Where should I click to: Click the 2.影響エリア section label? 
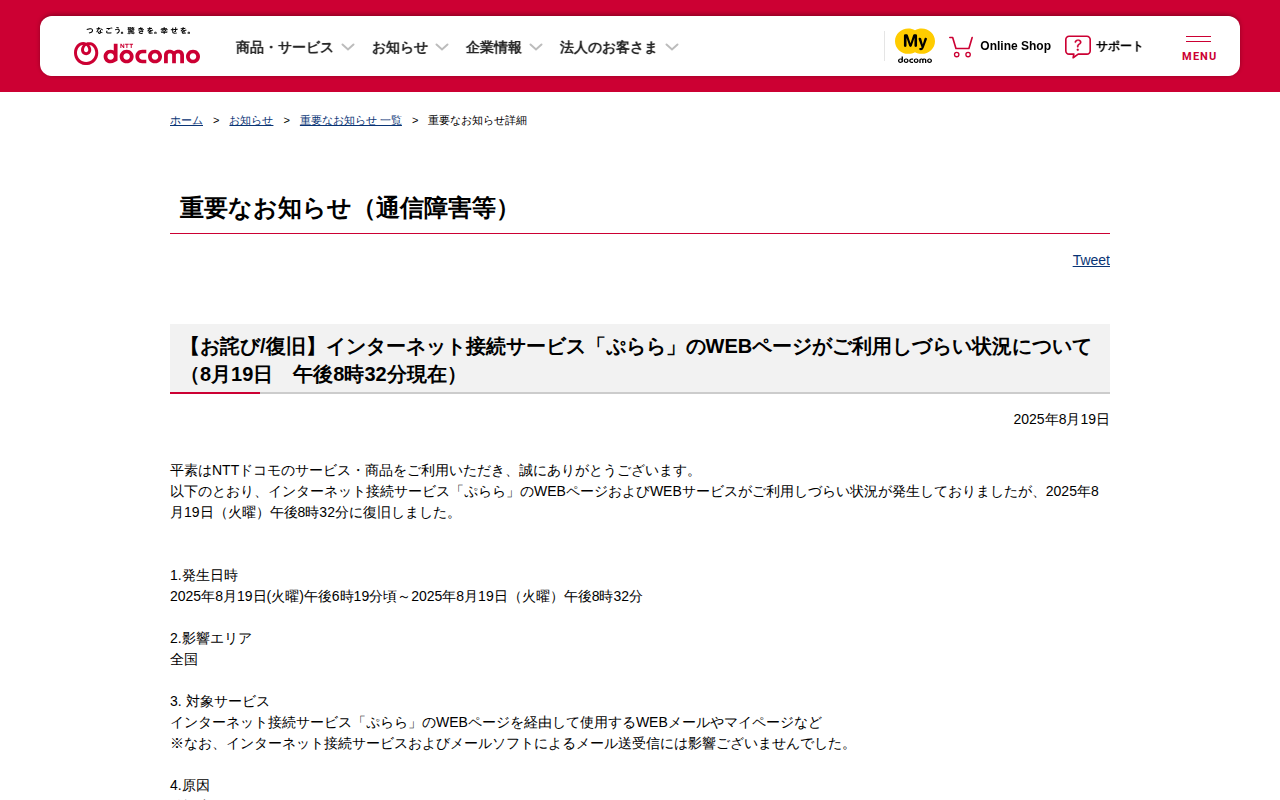pyautogui.click(x=211, y=638)
